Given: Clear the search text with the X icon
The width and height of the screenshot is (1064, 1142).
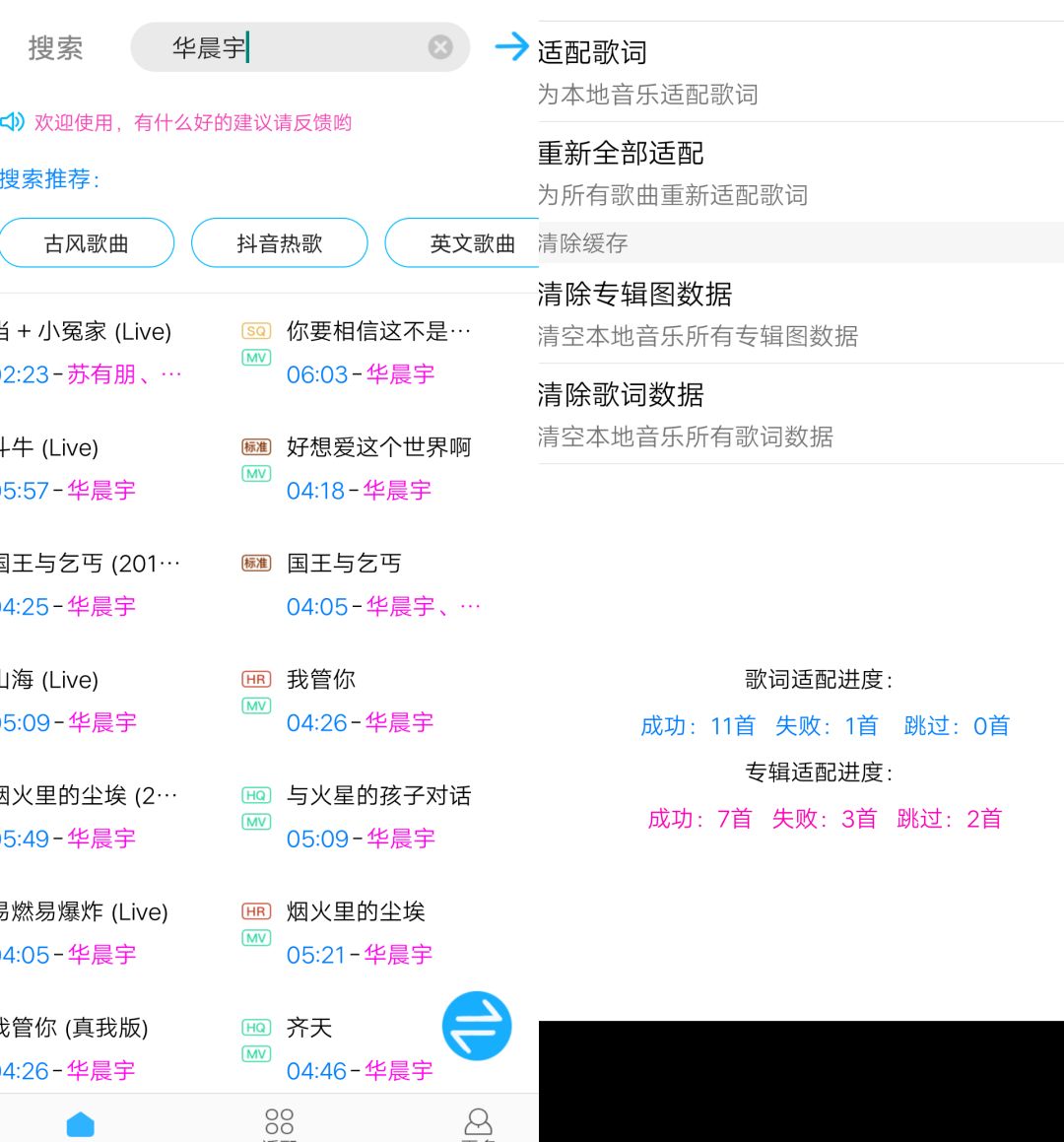Looking at the screenshot, I should [x=440, y=46].
